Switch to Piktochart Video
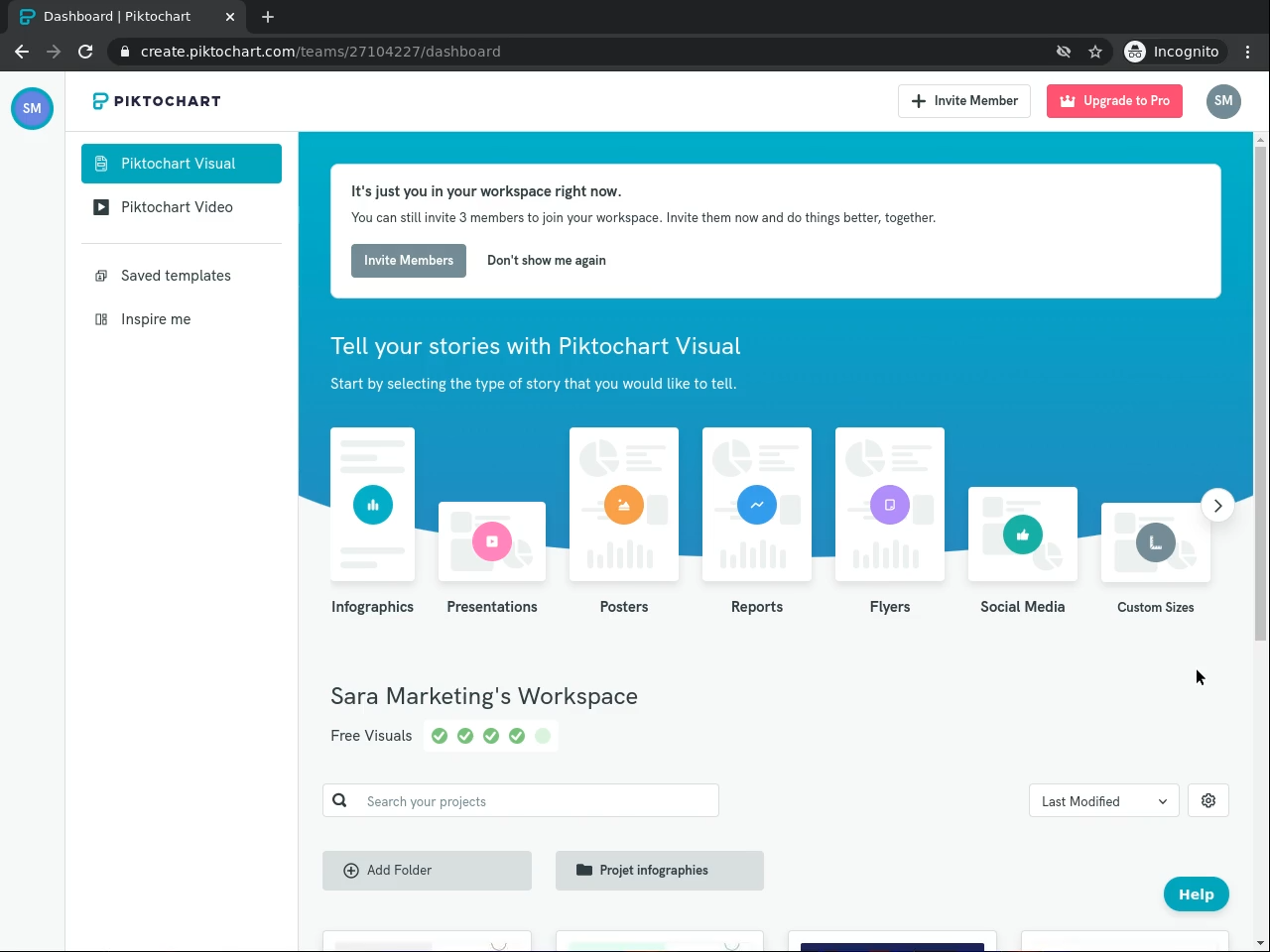 182,207
